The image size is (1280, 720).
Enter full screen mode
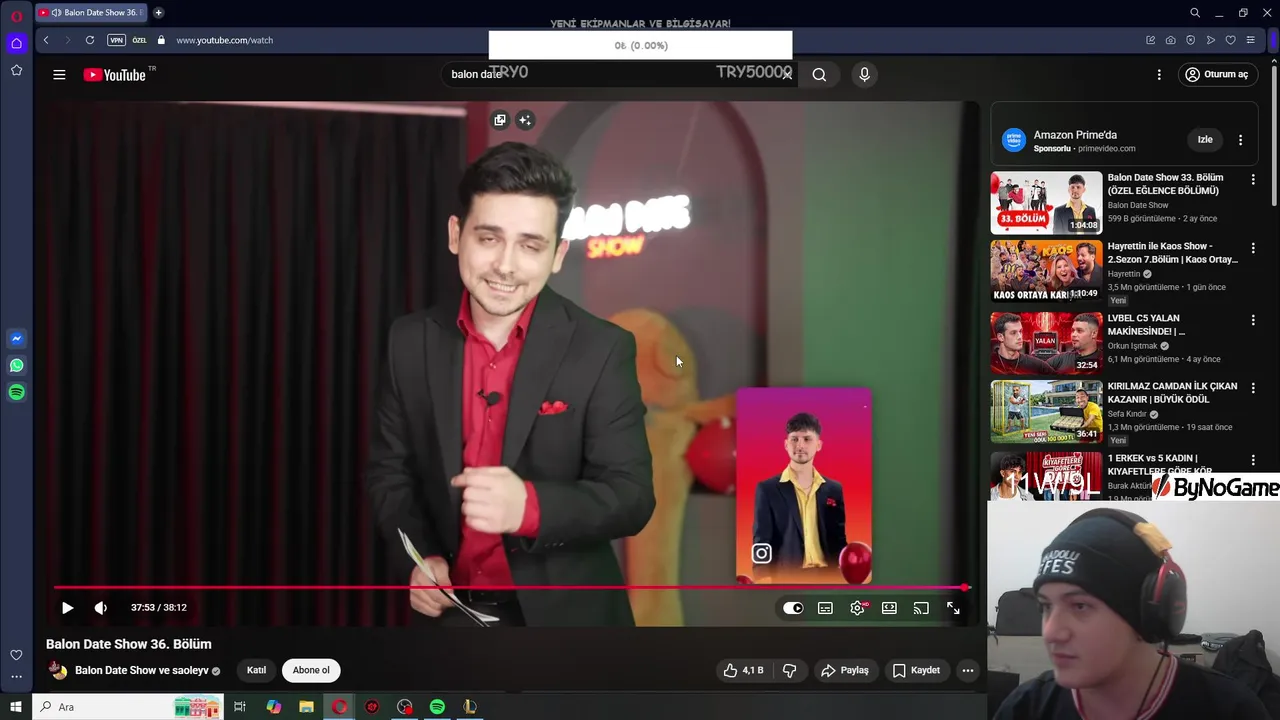tap(953, 608)
